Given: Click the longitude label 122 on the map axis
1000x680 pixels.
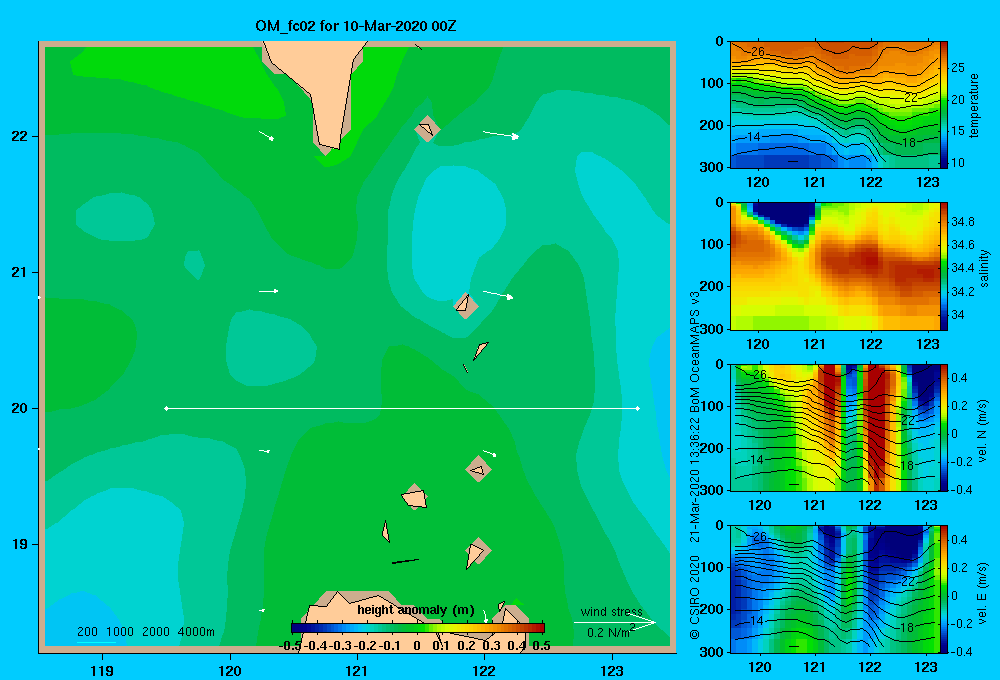Looking at the screenshot, I should pos(484,670).
